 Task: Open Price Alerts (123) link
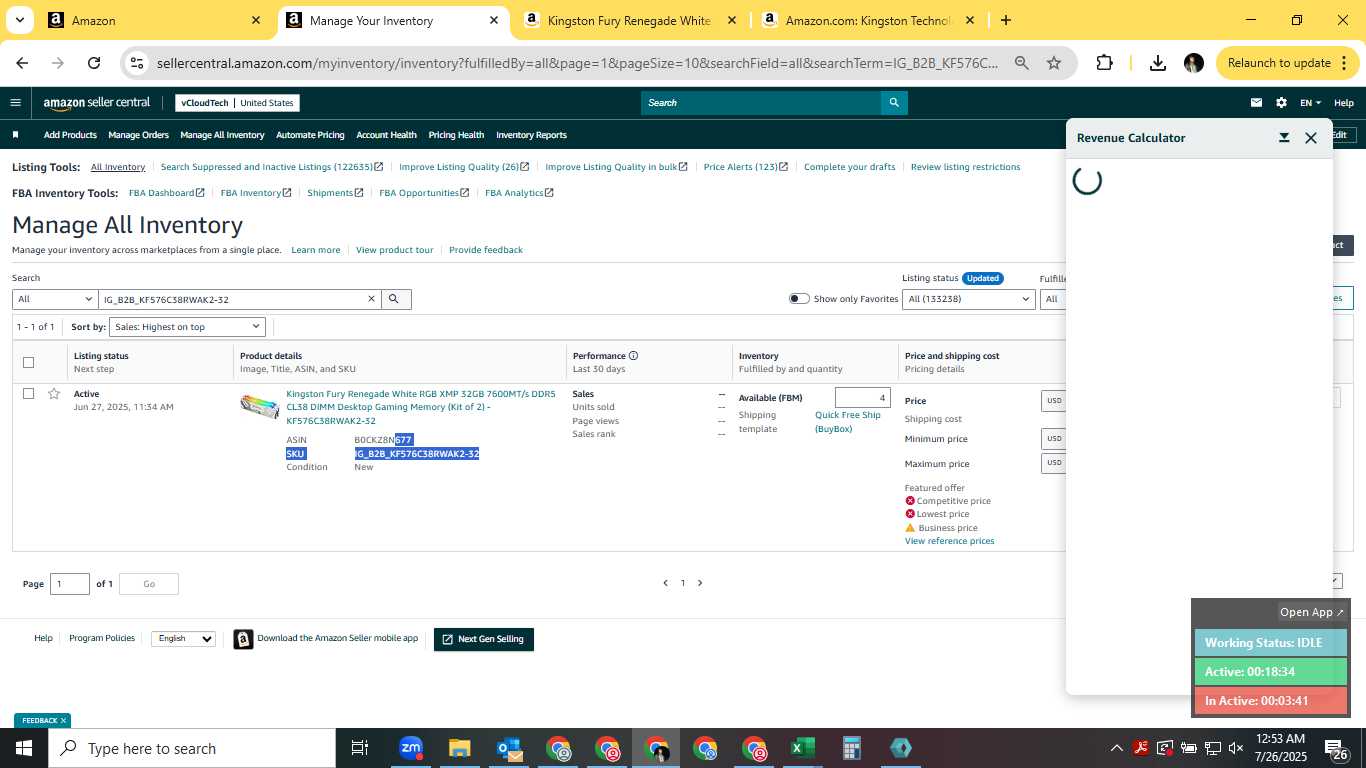click(745, 167)
